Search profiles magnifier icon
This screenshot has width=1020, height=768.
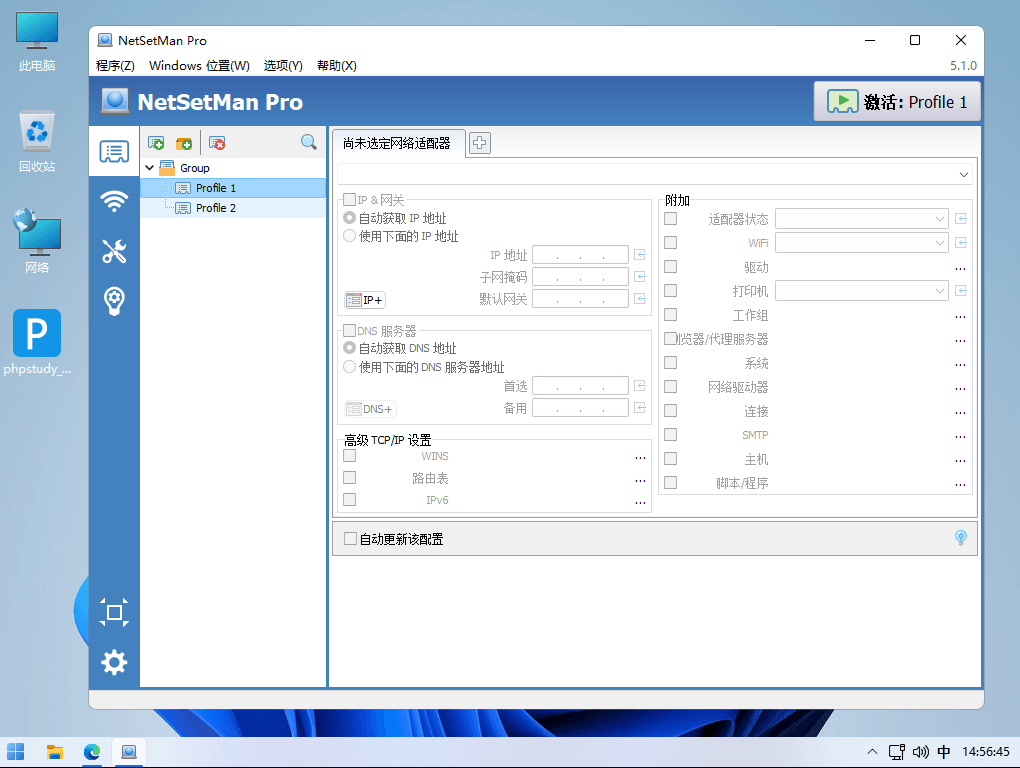coord(309,142)
